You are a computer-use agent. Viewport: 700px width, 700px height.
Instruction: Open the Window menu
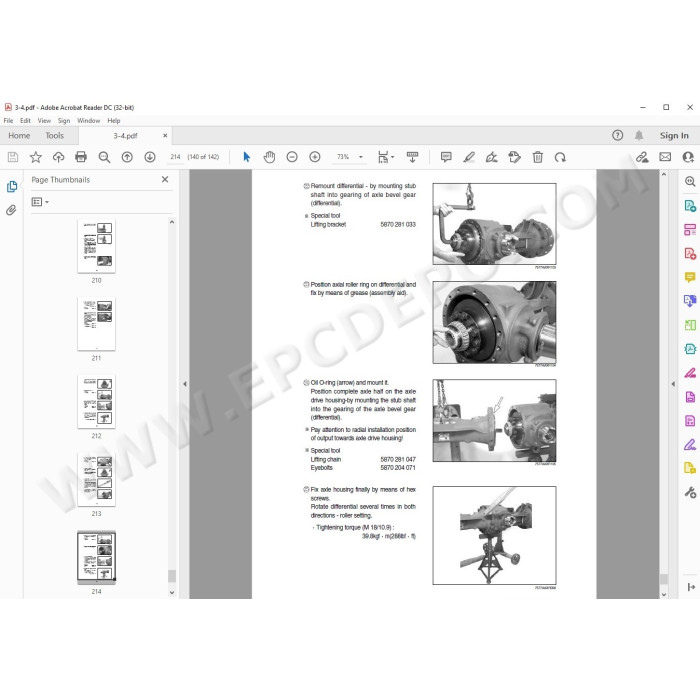coord(88,121)
